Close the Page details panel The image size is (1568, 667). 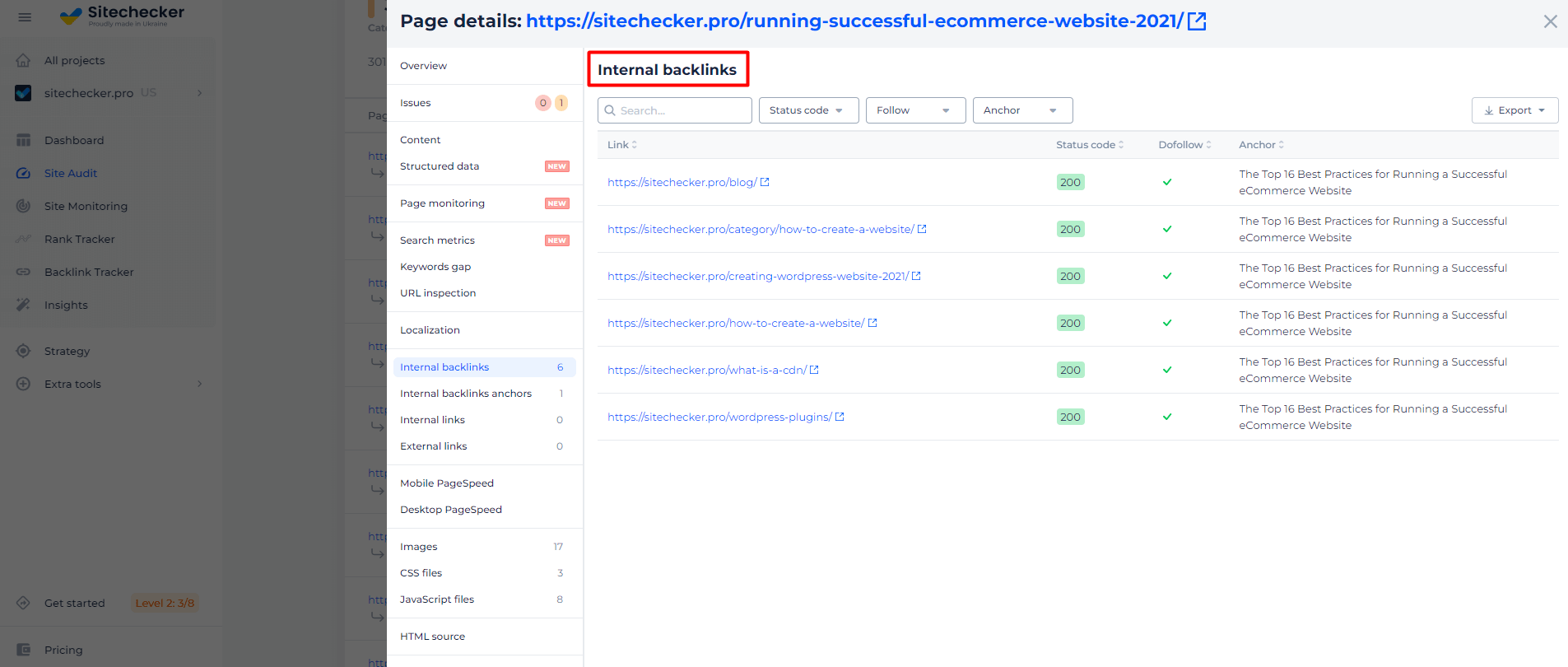(1550, 21)
